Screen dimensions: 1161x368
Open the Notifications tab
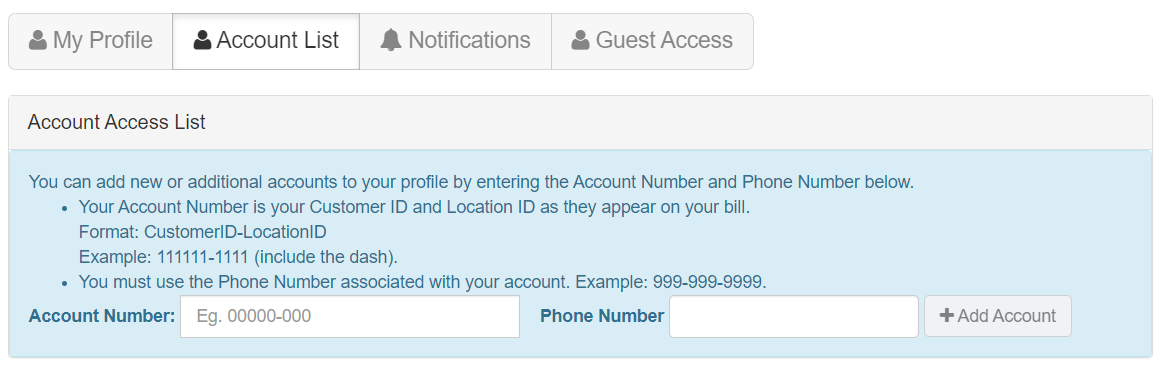click(x=455, y=41)
